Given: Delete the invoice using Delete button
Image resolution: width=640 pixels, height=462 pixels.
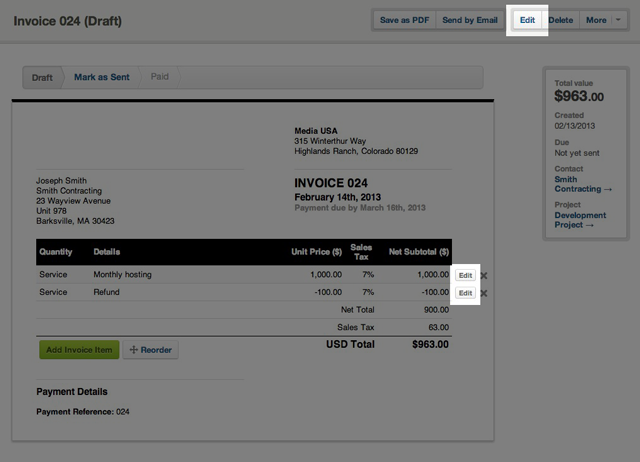Looking at the screenshot, I should (561, 20).
